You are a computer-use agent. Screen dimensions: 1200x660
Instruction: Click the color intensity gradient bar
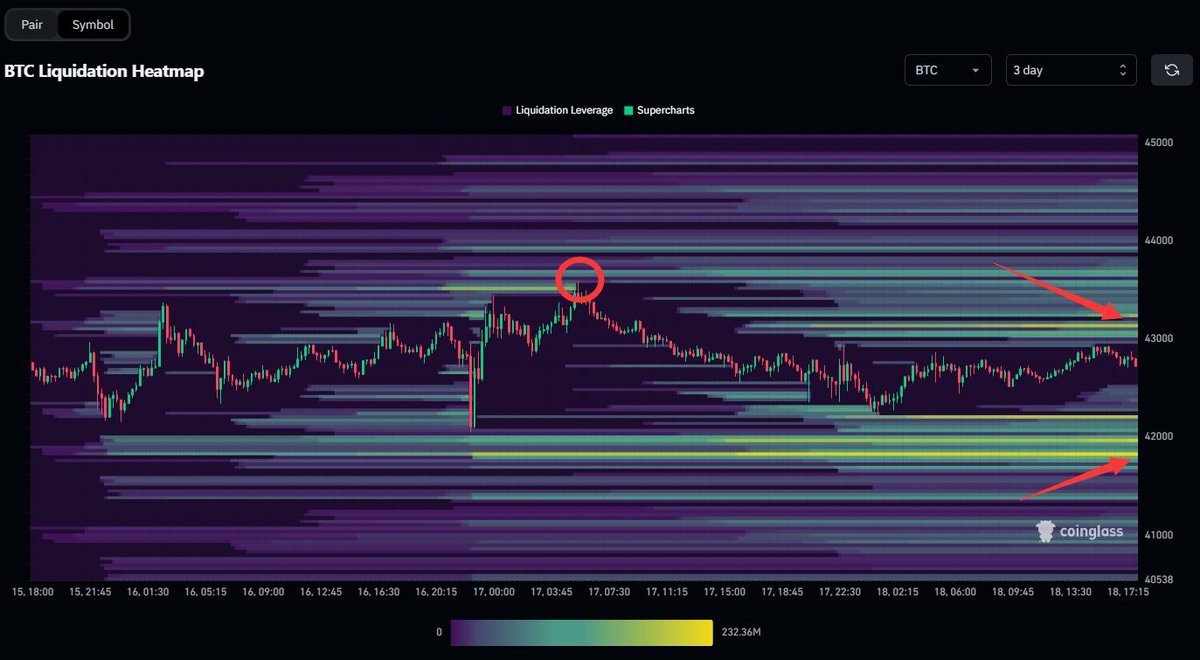[580, 632]
